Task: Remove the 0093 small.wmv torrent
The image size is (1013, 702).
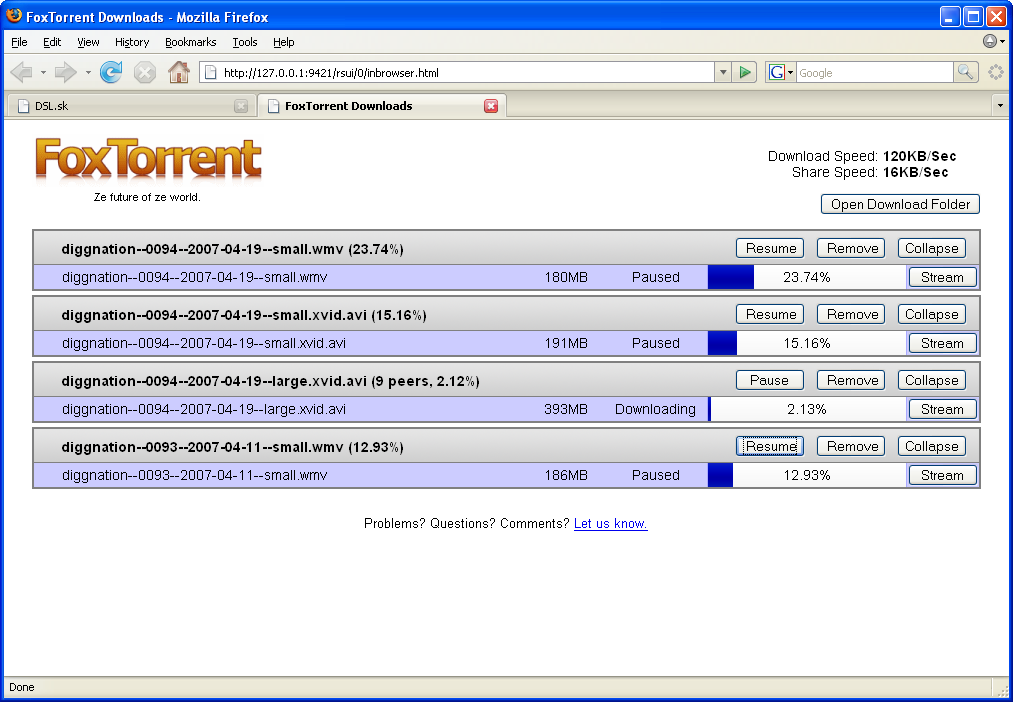Action: tap(851, 446)
